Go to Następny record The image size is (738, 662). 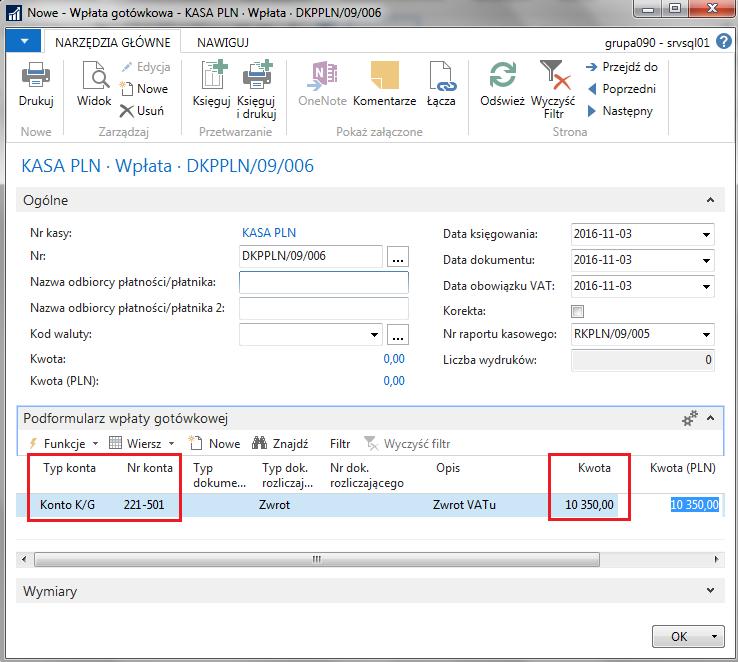pyautogui.click(x=620, y=111)
